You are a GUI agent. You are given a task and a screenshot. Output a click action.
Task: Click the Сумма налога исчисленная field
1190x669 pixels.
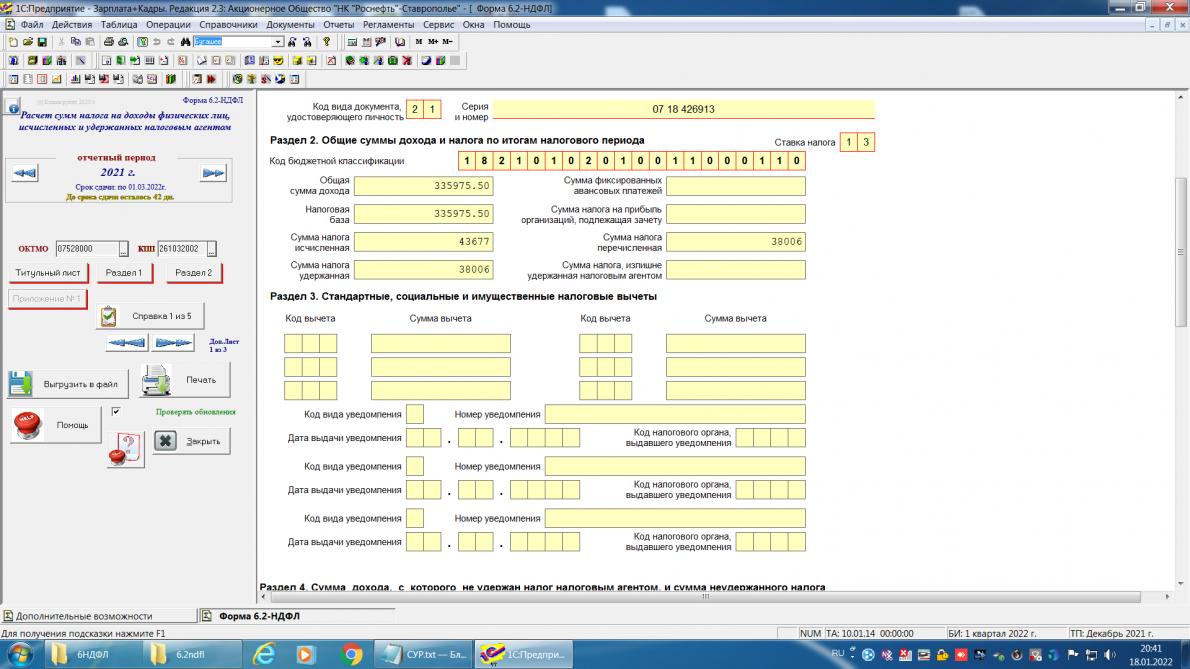tap(423, 242)
